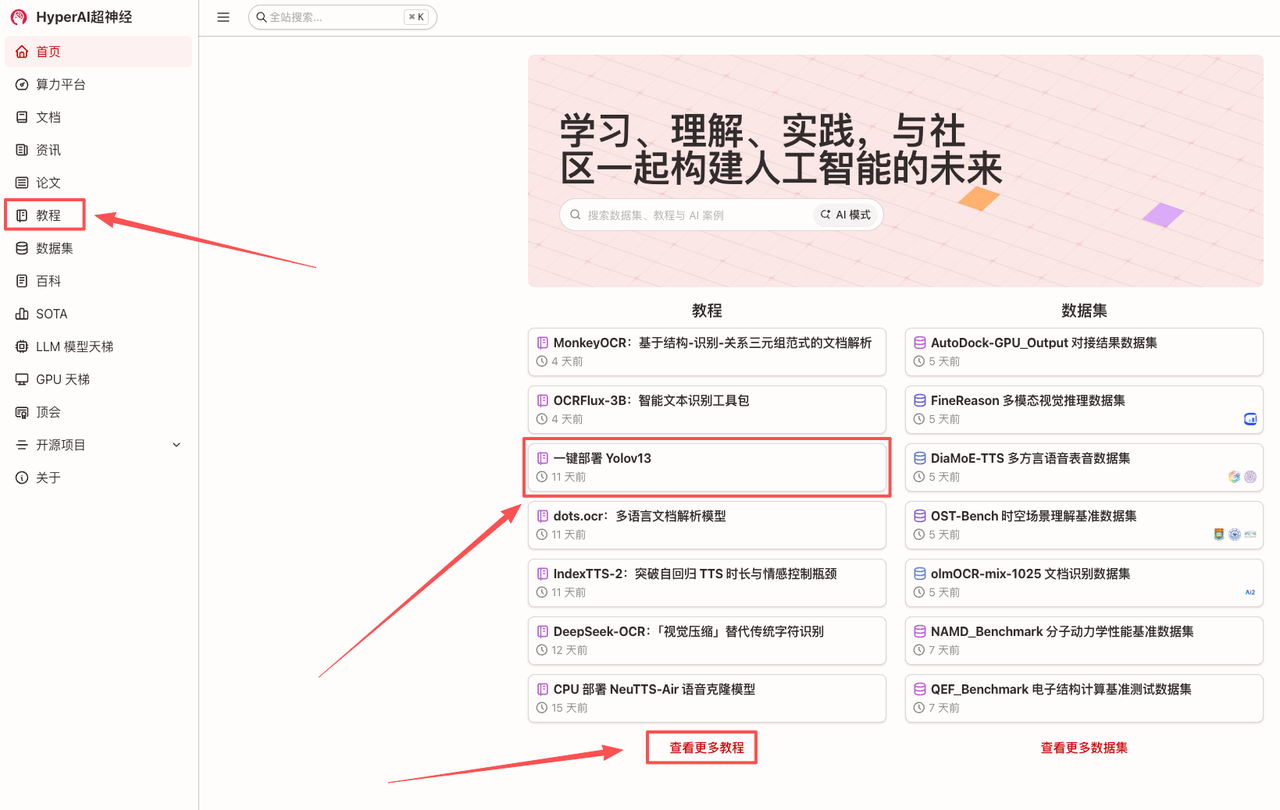Viewport: 1280px width, 810px height.
Task: Click the magnifier icon in hero search bar
Action: [x=575, y=214]
